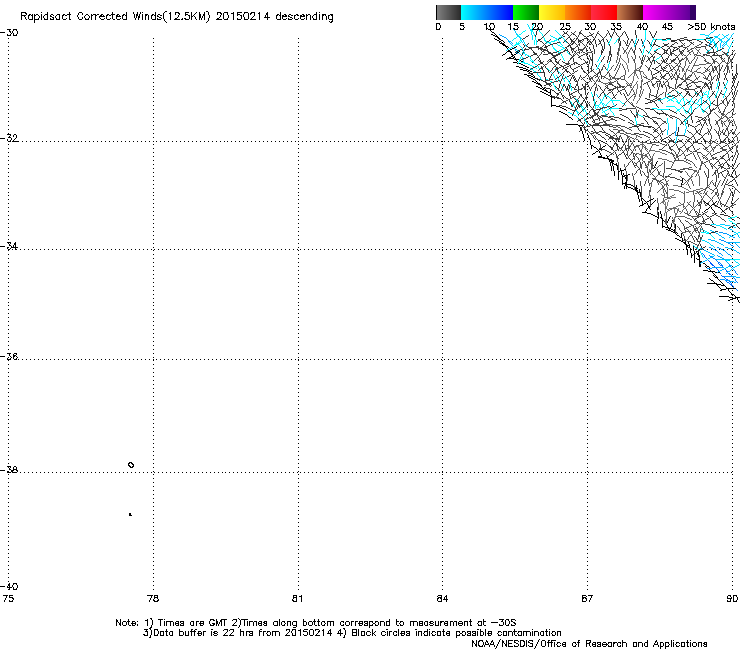Click the '-36' latitude axis label
Screen dimensions: 740x650
pos(9,356)
